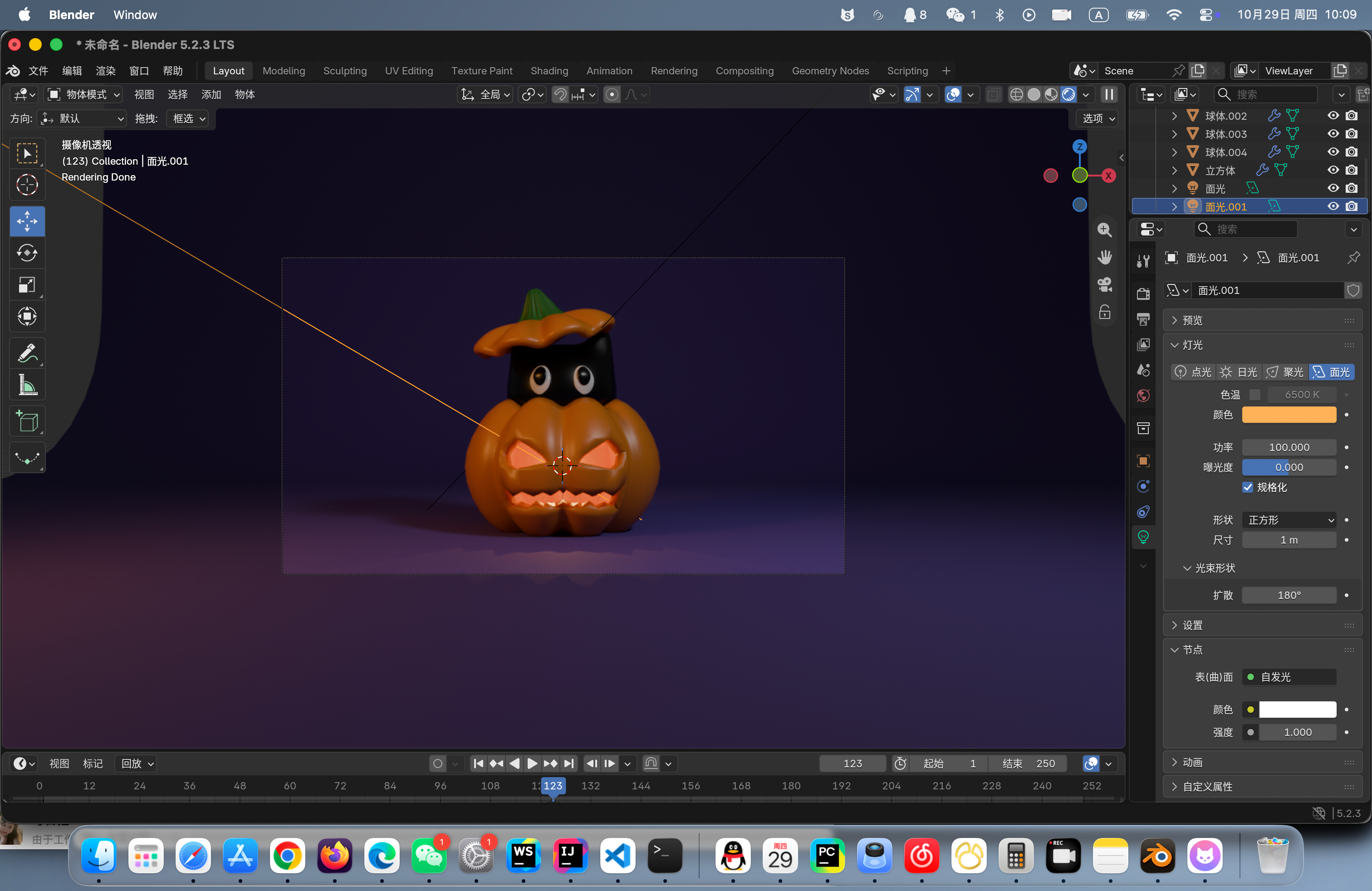This screenshot has width=1372, height=891.
Task: Open the light 颜色 orange swatch
Action: point(1289,415)
